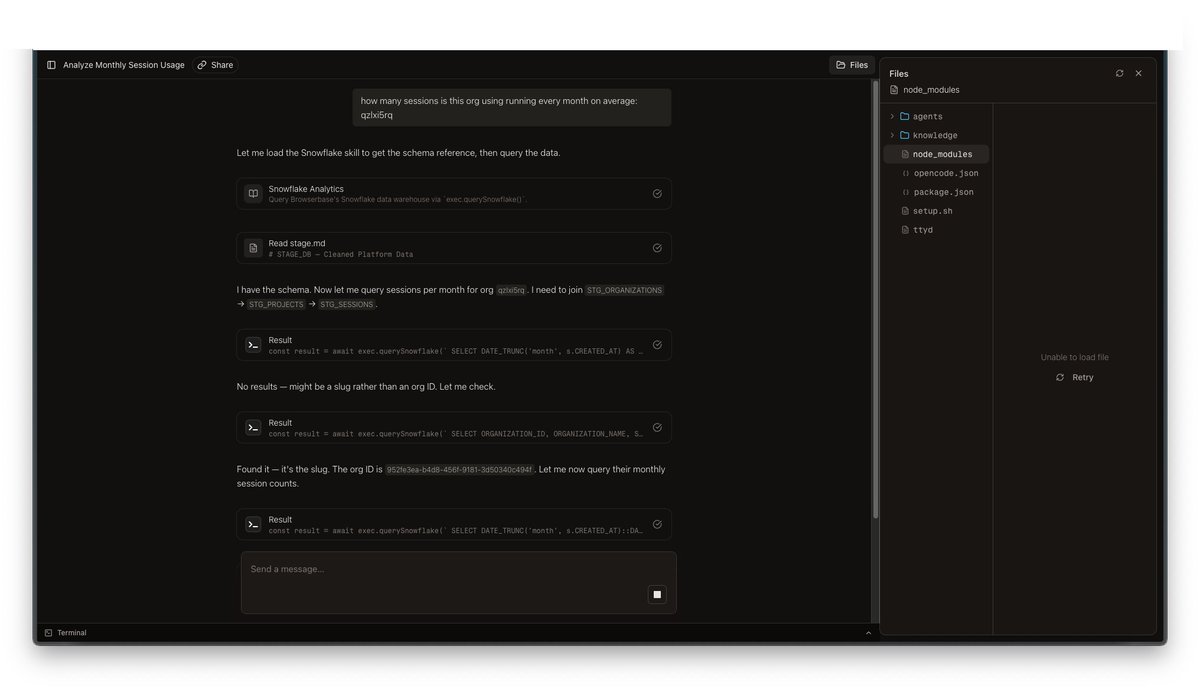
Task: Toggle the Files panel button
Action: [x=852, y=65]
